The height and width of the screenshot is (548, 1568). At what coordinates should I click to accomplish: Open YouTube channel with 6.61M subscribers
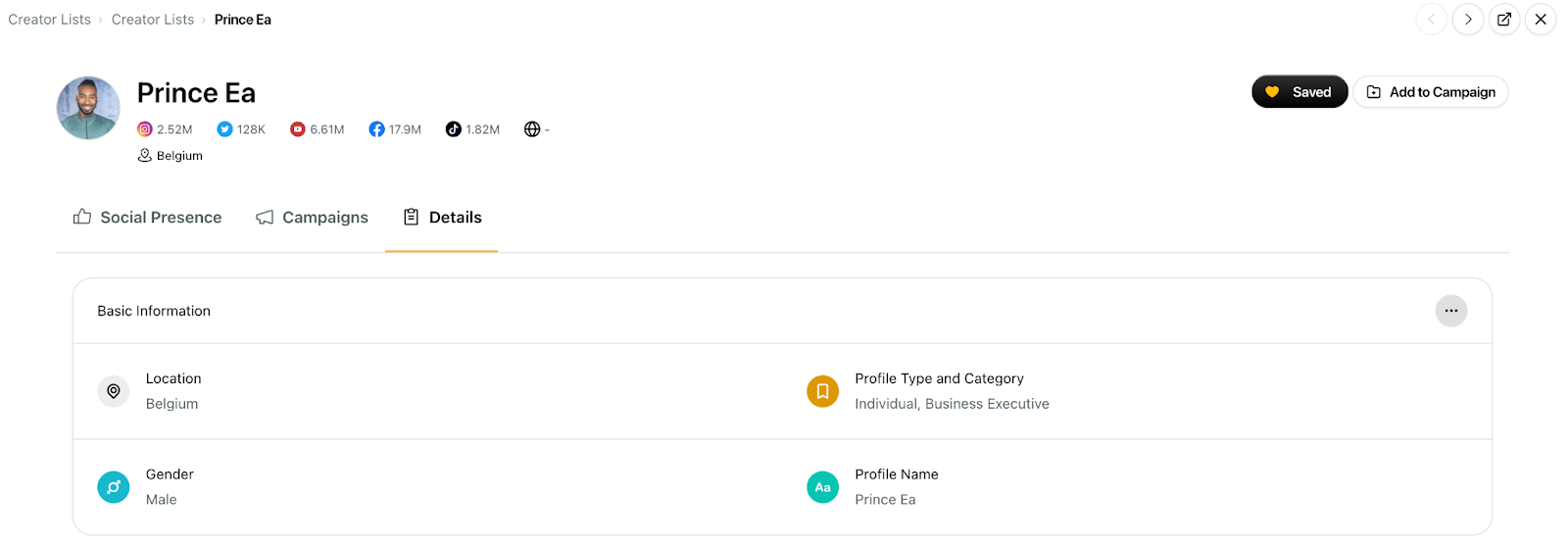(318, 129)
